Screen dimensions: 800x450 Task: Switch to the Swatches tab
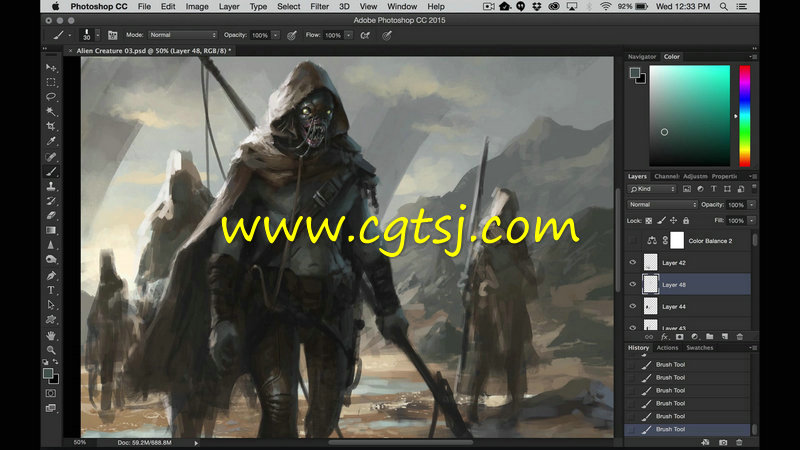699,347
